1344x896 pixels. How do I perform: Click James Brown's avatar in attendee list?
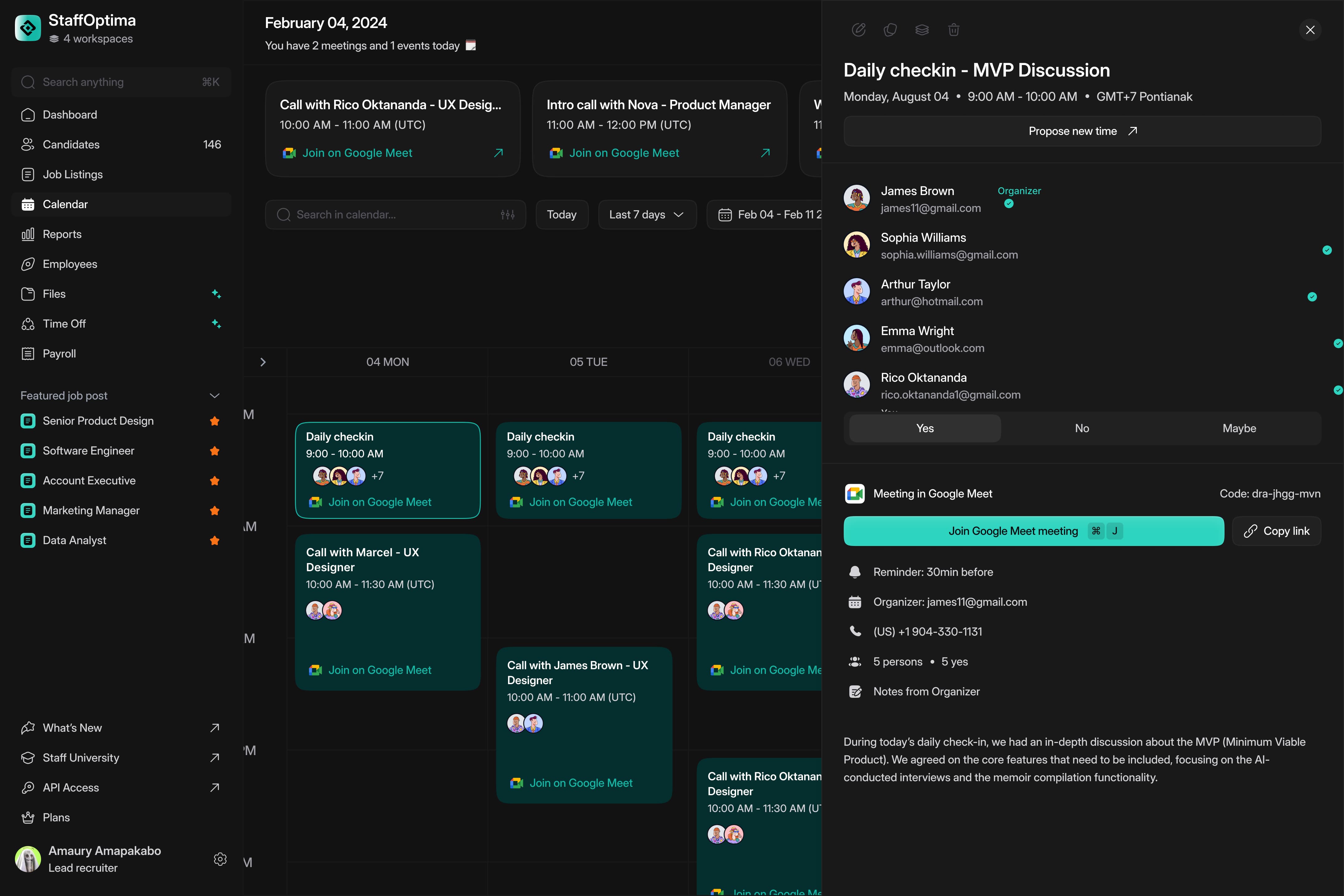tap(856, 198)
